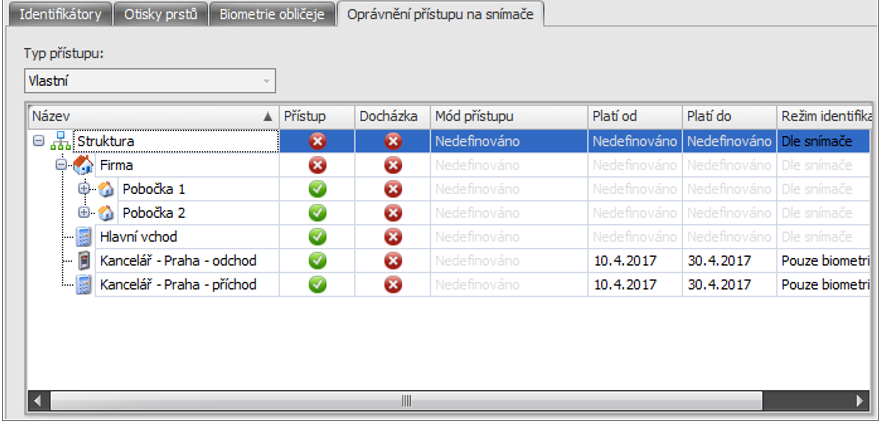Click the Kancelář - Praha - odchod device icon

pyautogui.click(x=84, y=260)
